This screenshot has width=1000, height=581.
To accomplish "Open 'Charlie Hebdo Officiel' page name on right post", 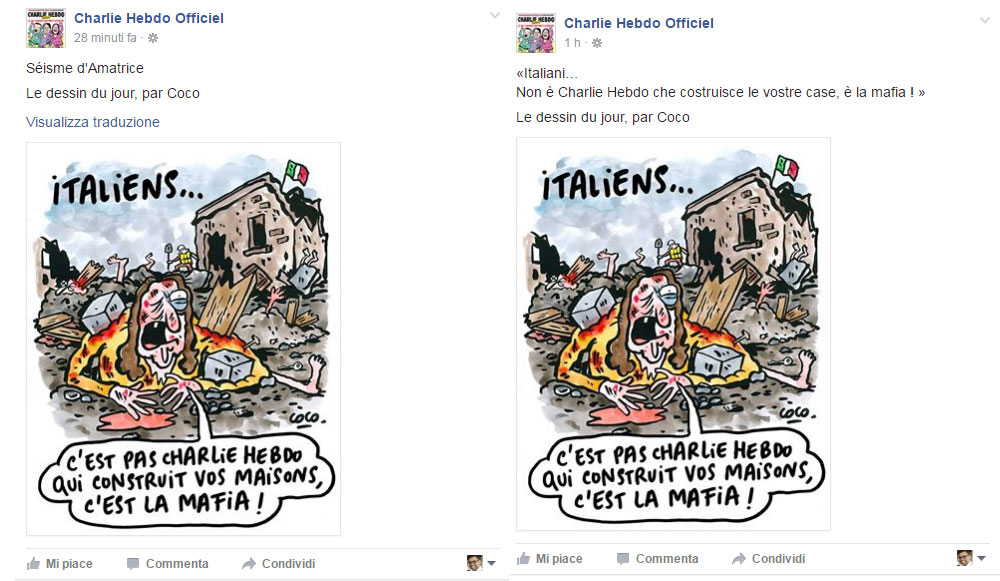I will click(638, 24).
